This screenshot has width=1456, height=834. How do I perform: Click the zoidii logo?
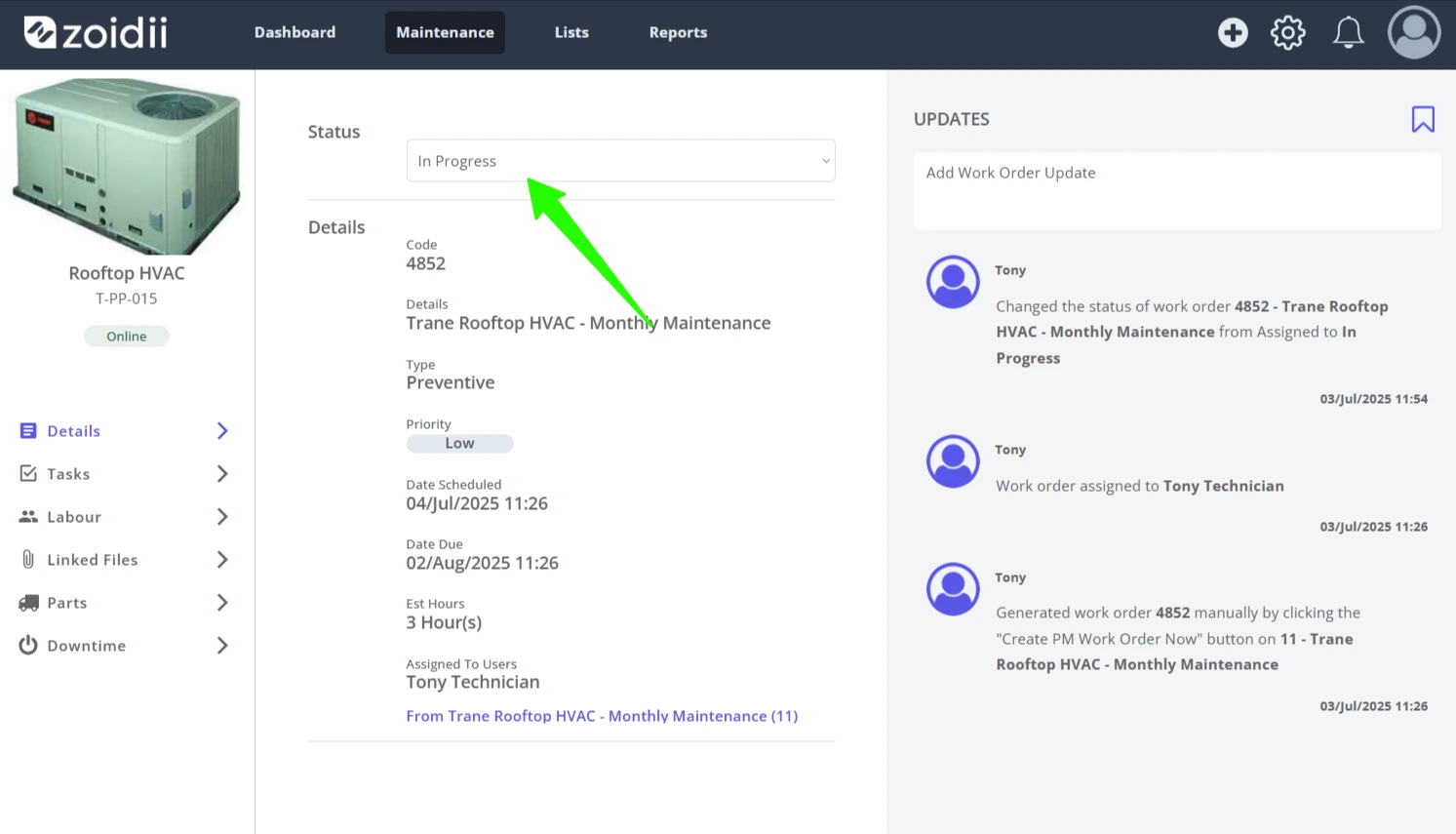[96, 32]
